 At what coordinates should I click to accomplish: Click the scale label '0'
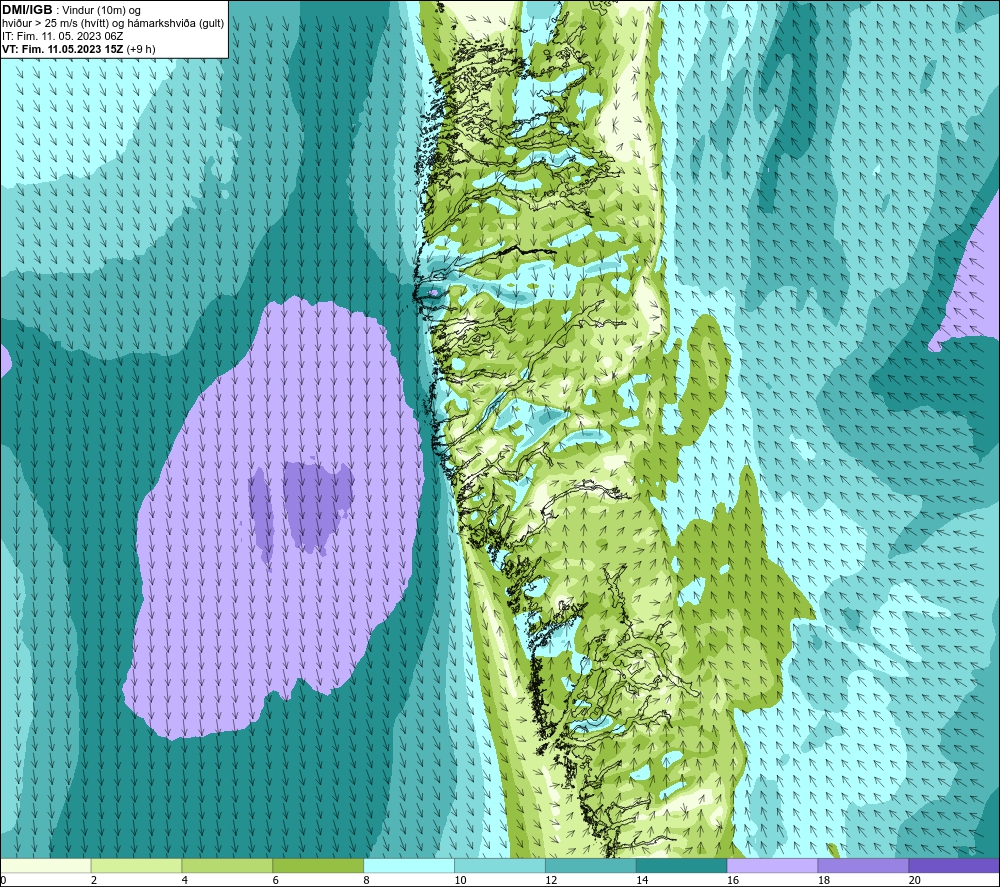point(4,880)
